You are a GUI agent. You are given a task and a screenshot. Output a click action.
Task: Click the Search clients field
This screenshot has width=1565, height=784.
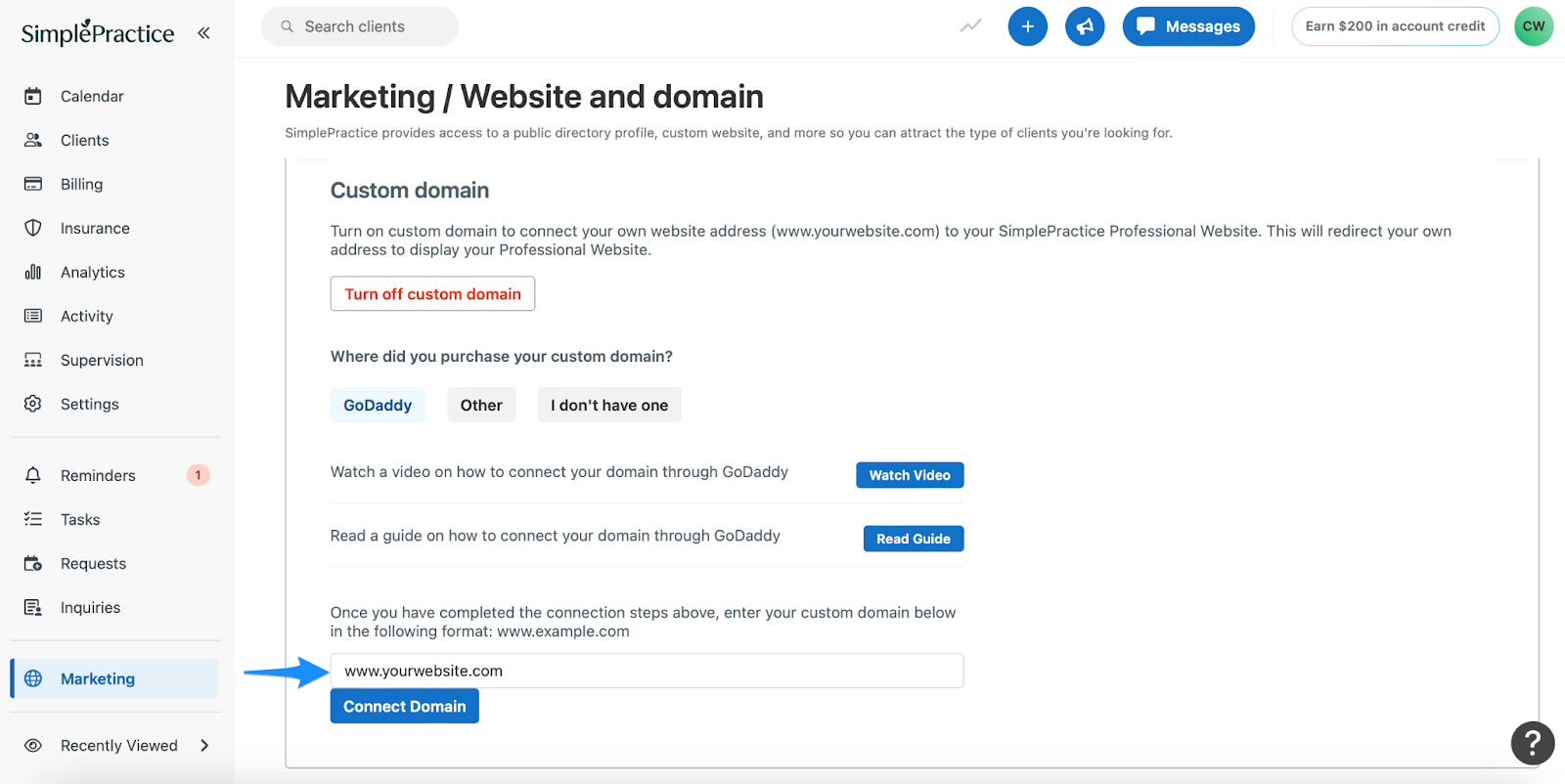click(360, 26)
